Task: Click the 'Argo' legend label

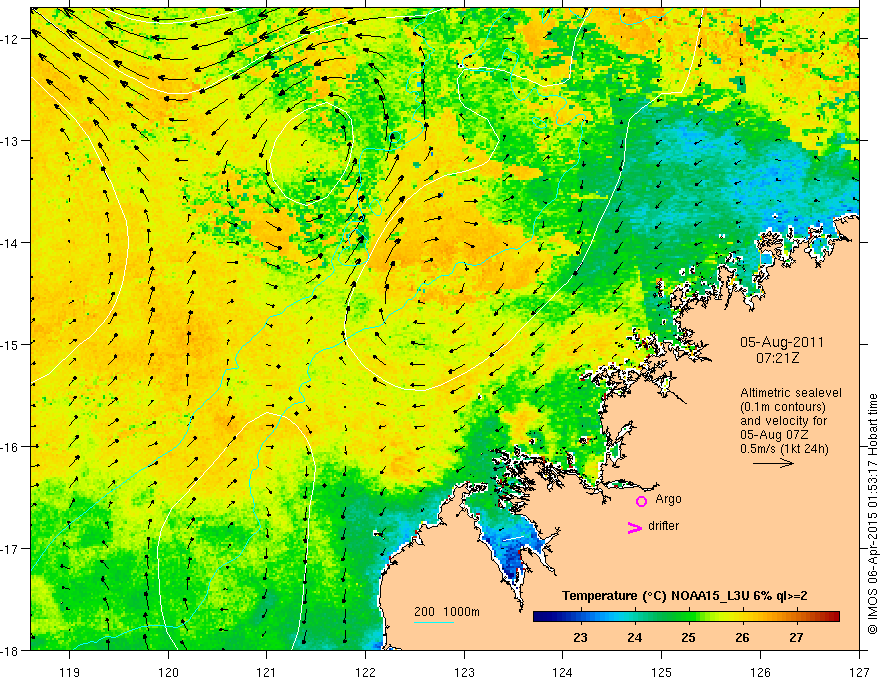Action: click(668, 499)
